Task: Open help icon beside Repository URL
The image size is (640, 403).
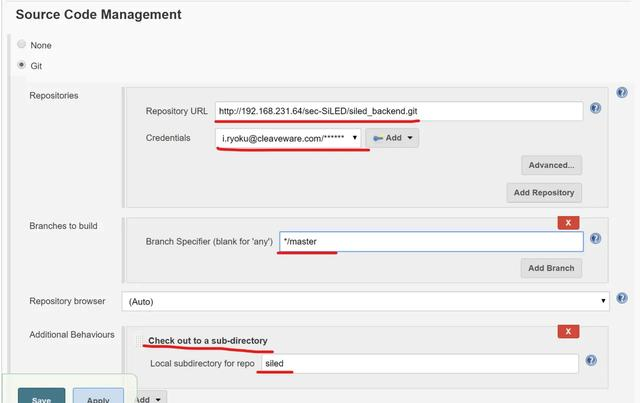Action: click(x=596, y=108)
